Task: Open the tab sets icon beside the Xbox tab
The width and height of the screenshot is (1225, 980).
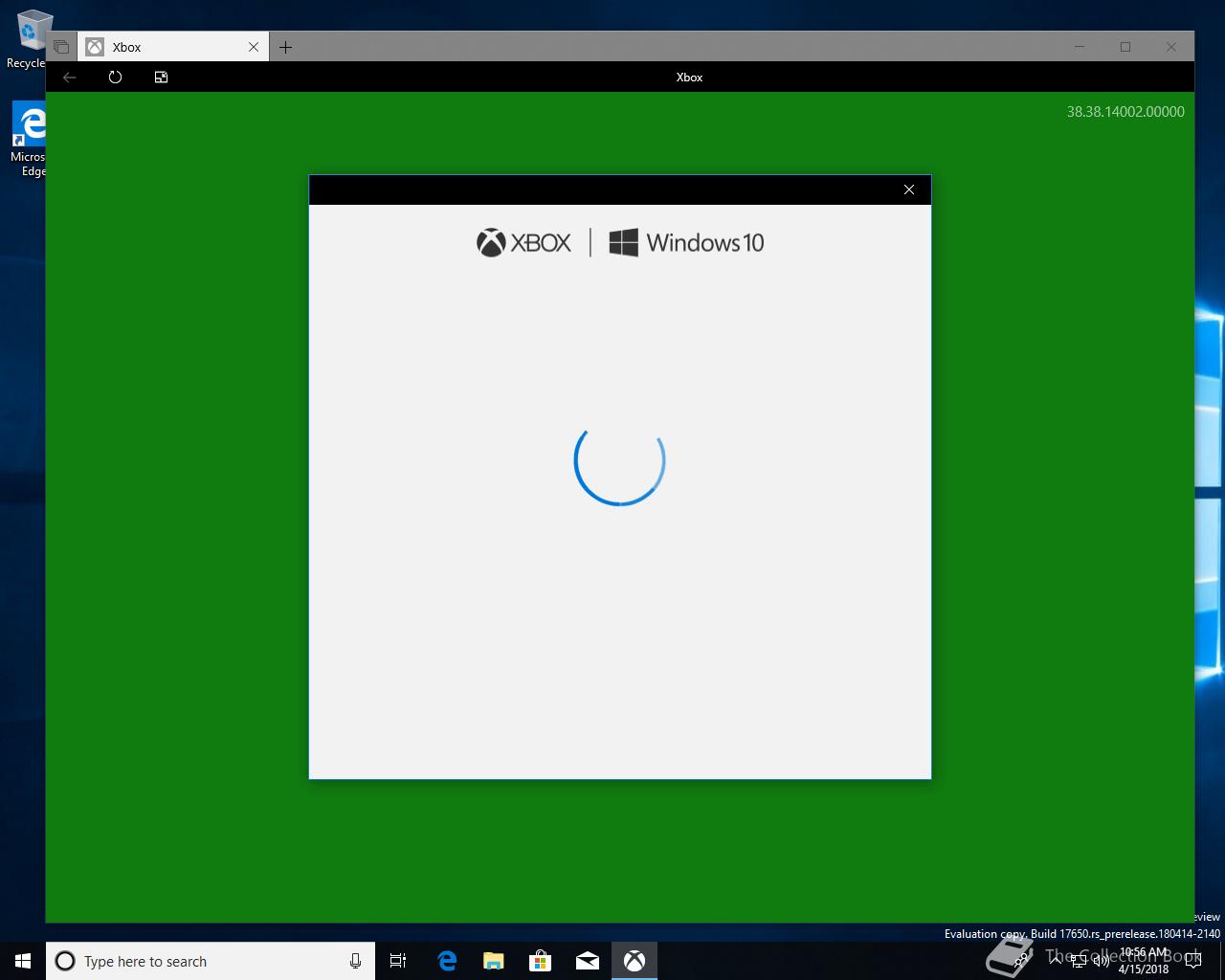Action: (61, 47)
